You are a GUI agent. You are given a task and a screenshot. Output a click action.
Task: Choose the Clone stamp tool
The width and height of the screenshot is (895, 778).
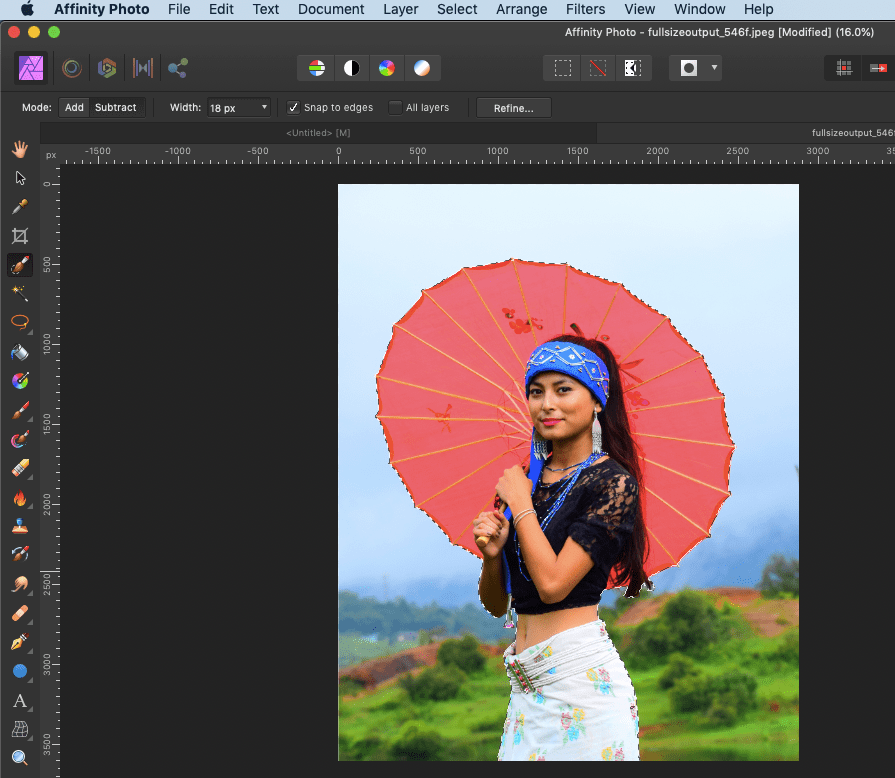pyautogui.click(x=19, y=526)
